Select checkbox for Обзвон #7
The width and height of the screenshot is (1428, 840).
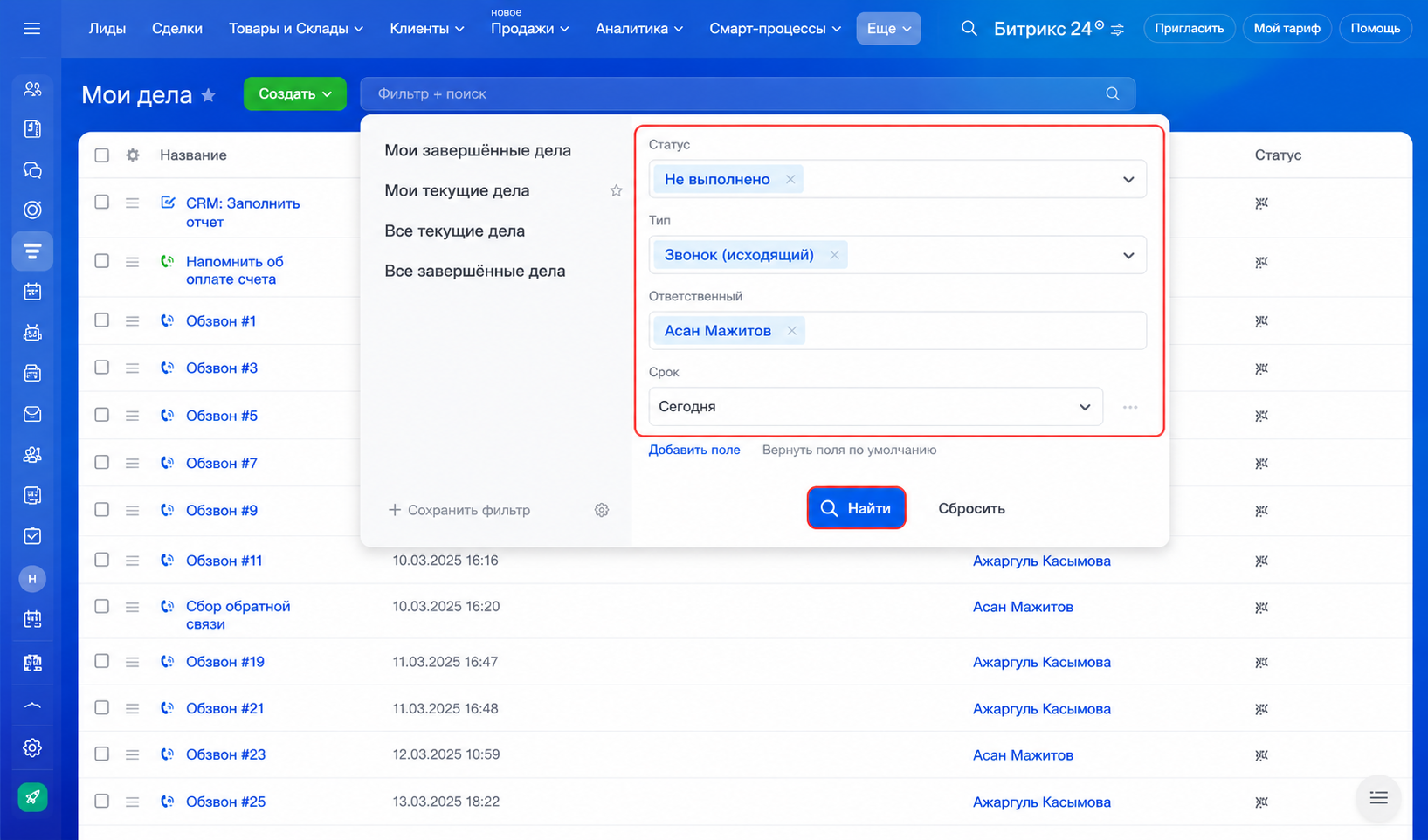102,463
